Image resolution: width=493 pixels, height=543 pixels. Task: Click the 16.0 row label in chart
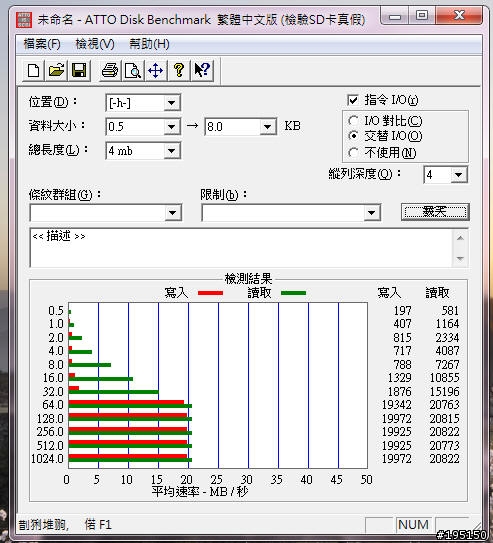click(53, 378)
